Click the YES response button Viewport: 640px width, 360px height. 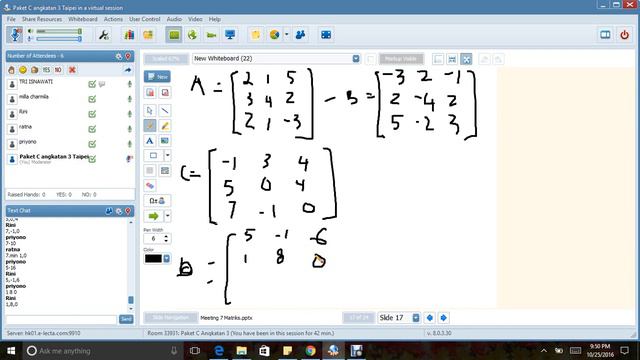click(47, 70)
